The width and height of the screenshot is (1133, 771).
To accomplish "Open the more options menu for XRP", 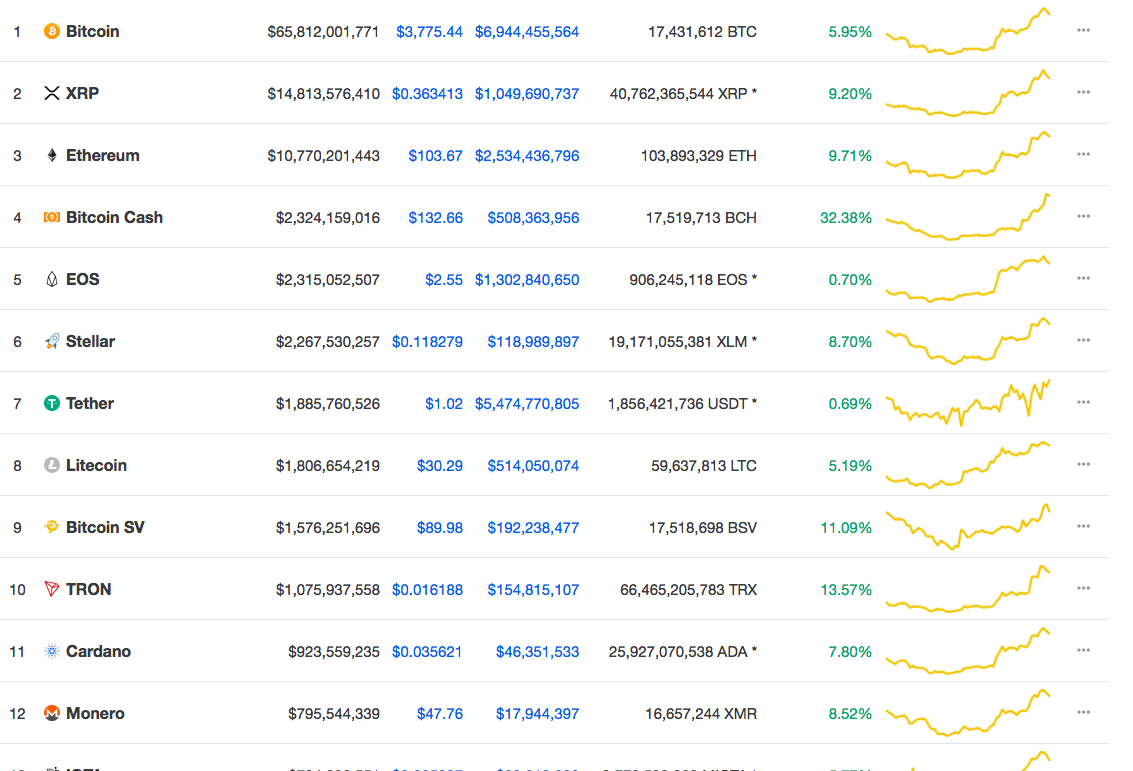I will (1083, 92).
